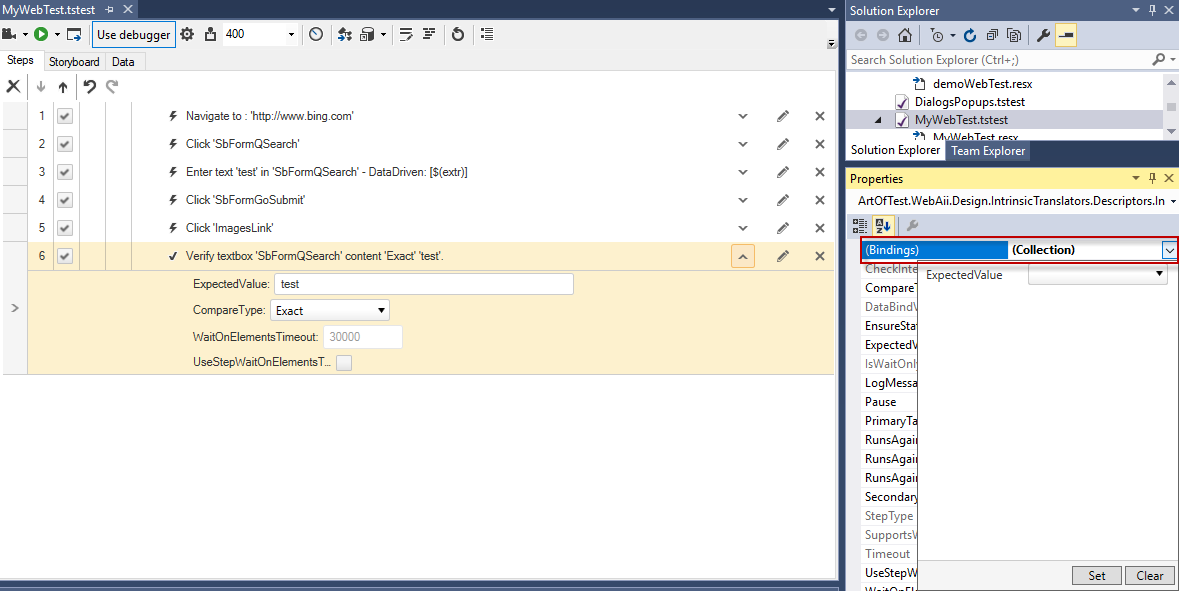Open the dropdown beside the green play button
Screen dimensions: 1179x591
click(57, 35)
